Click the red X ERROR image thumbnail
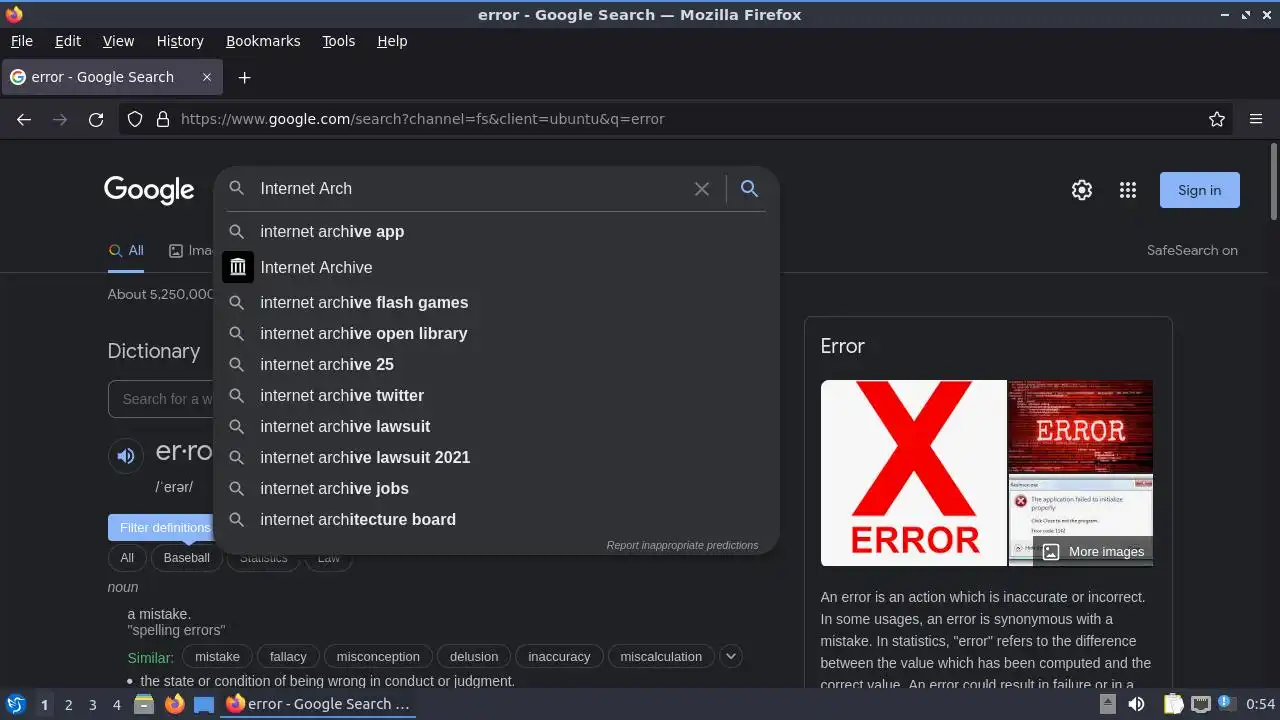 coord(914,473)
